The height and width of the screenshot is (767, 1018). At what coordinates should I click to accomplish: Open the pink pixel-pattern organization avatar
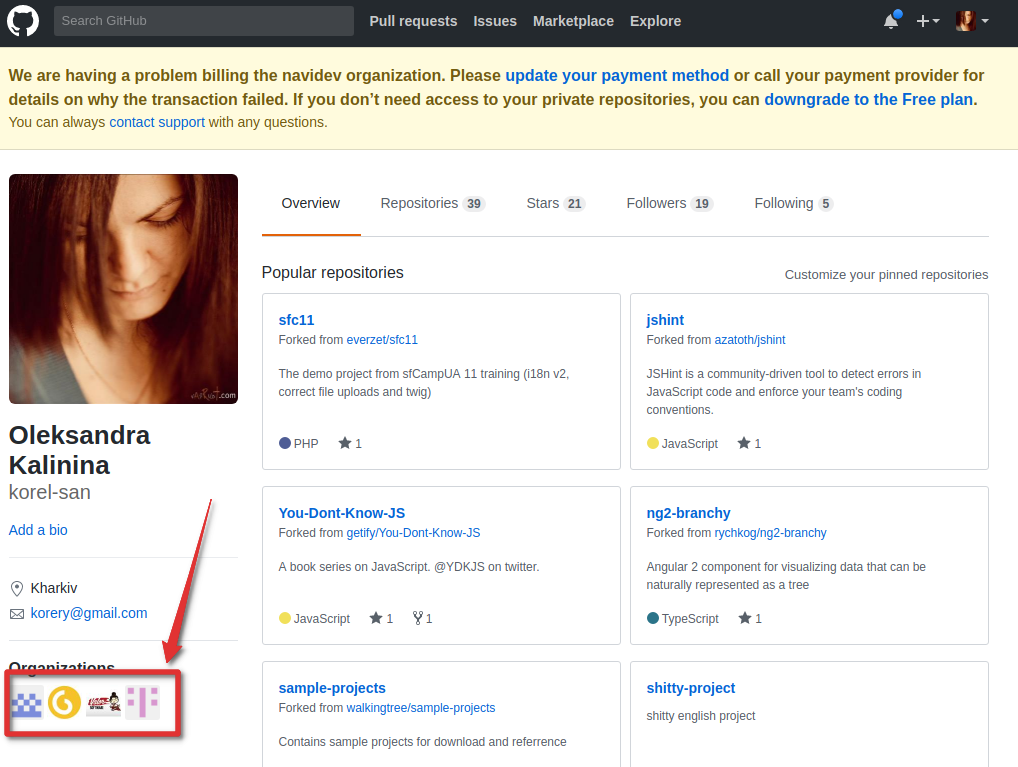click(x=141, y=702)
